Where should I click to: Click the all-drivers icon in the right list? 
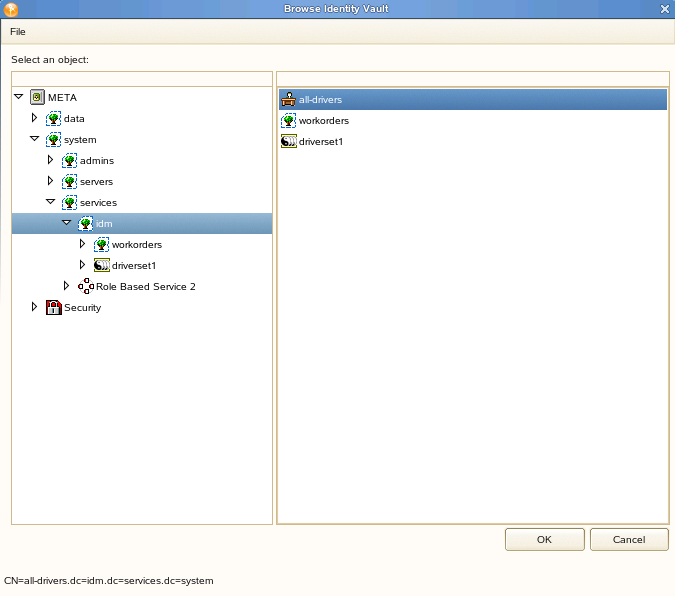pyautogui.click(x=288, y=99)
